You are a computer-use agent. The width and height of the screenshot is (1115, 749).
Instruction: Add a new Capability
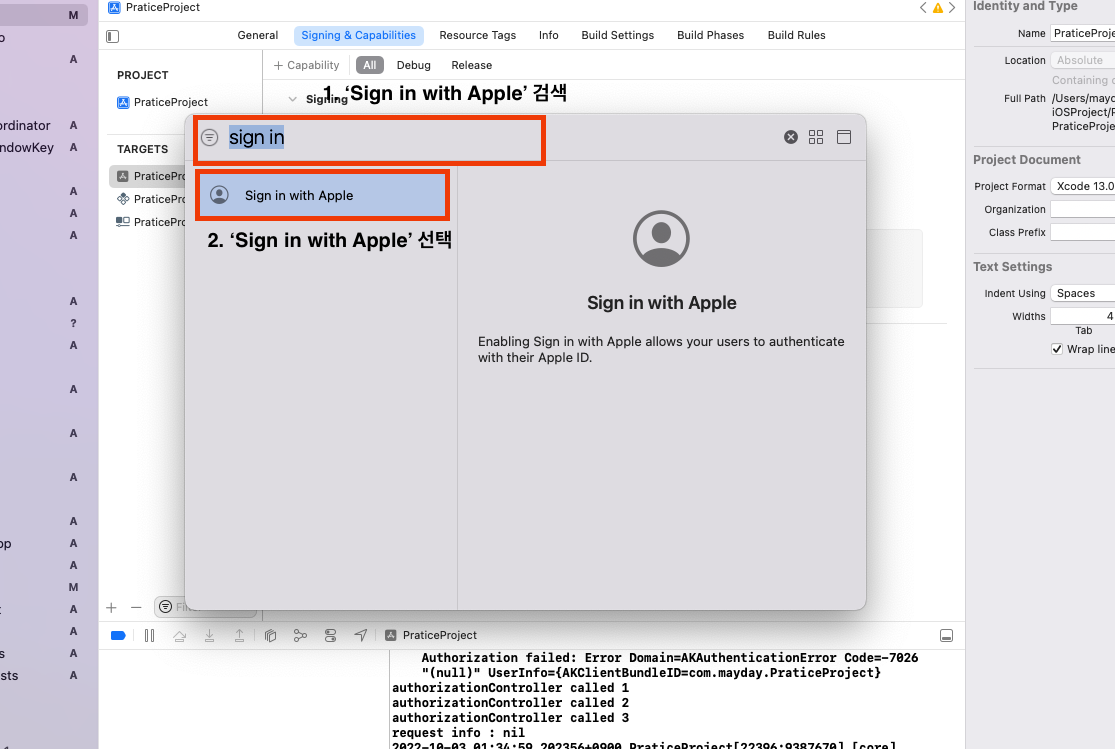[x=306, y=65]
